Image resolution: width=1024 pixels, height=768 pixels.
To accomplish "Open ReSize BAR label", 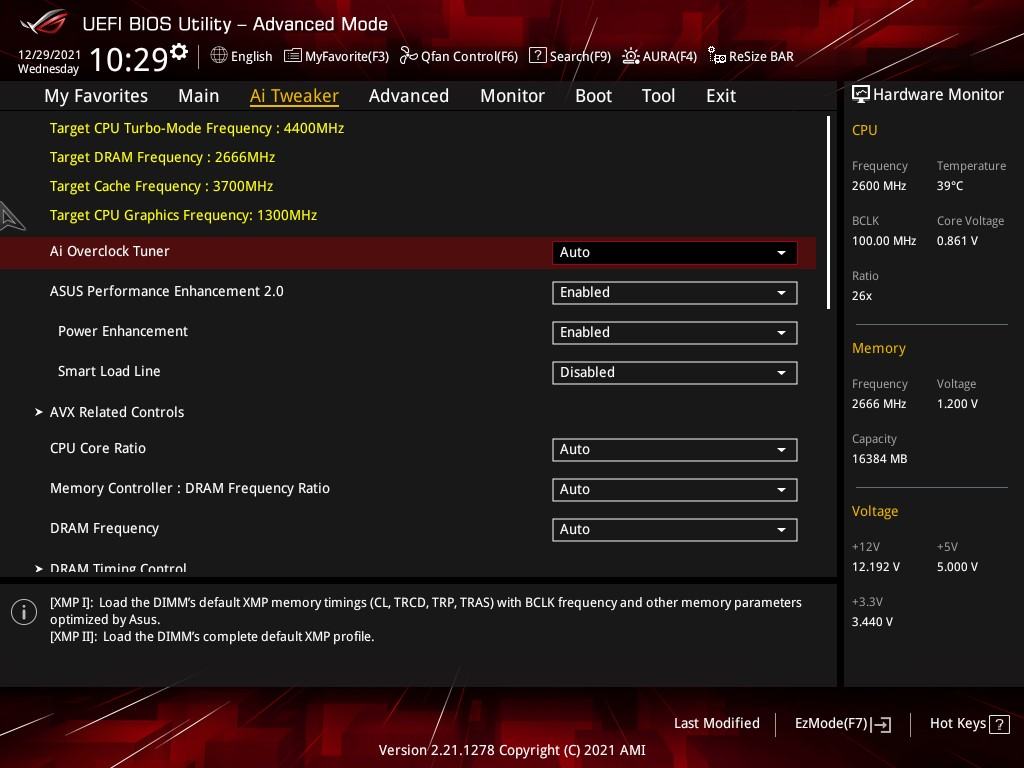I will pos(761,56).
